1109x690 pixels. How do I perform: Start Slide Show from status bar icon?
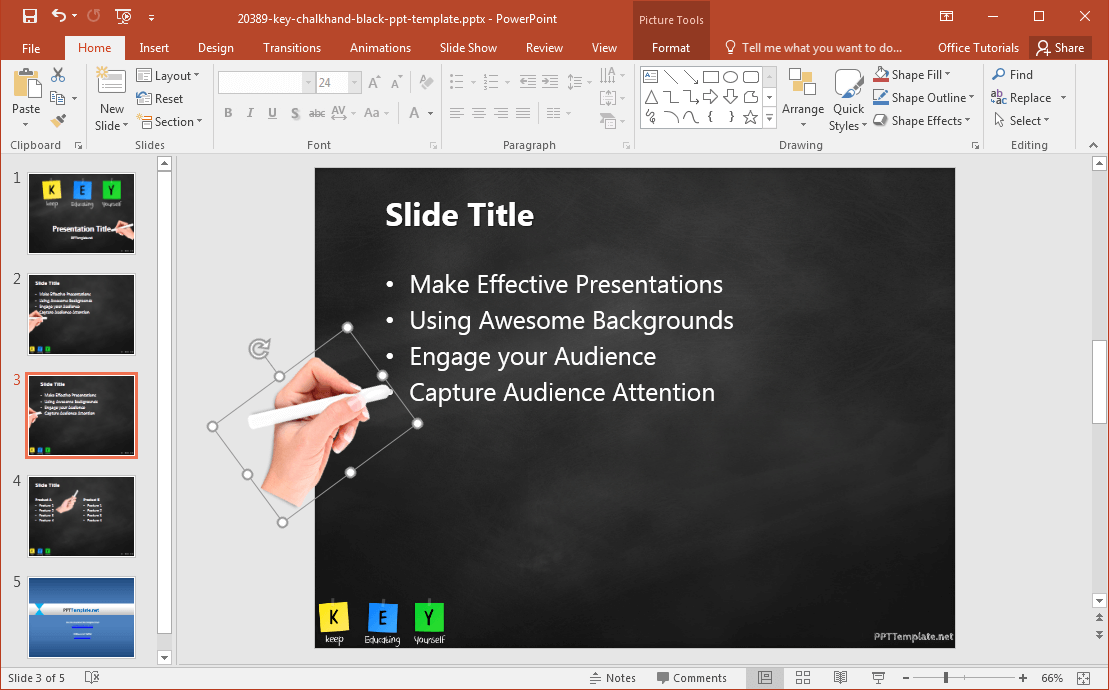tap(878, 678)
